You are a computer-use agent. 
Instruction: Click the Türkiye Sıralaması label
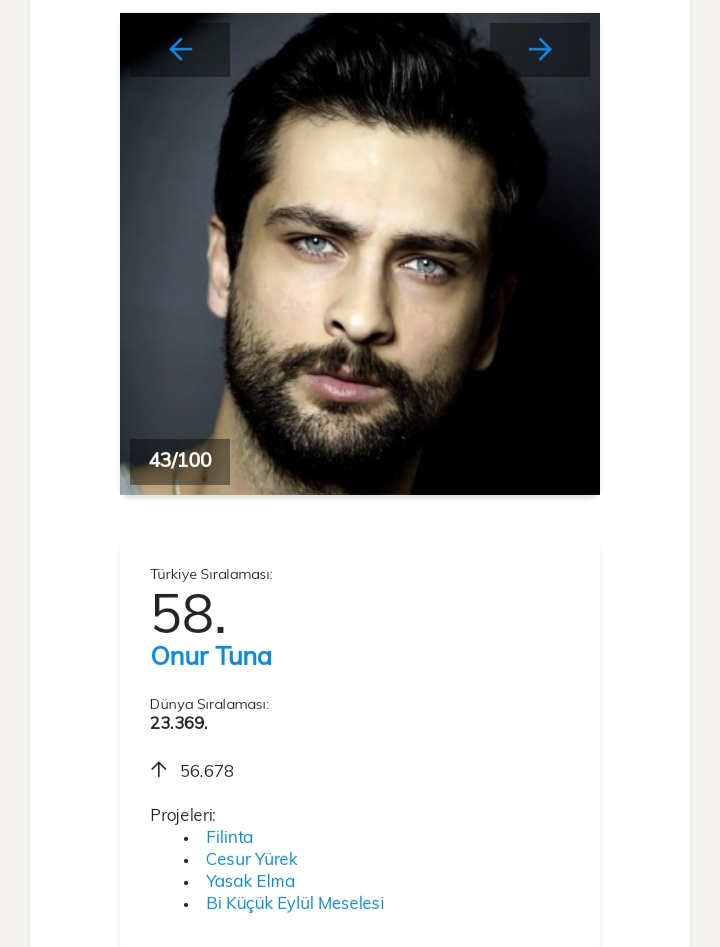(211, 574)
